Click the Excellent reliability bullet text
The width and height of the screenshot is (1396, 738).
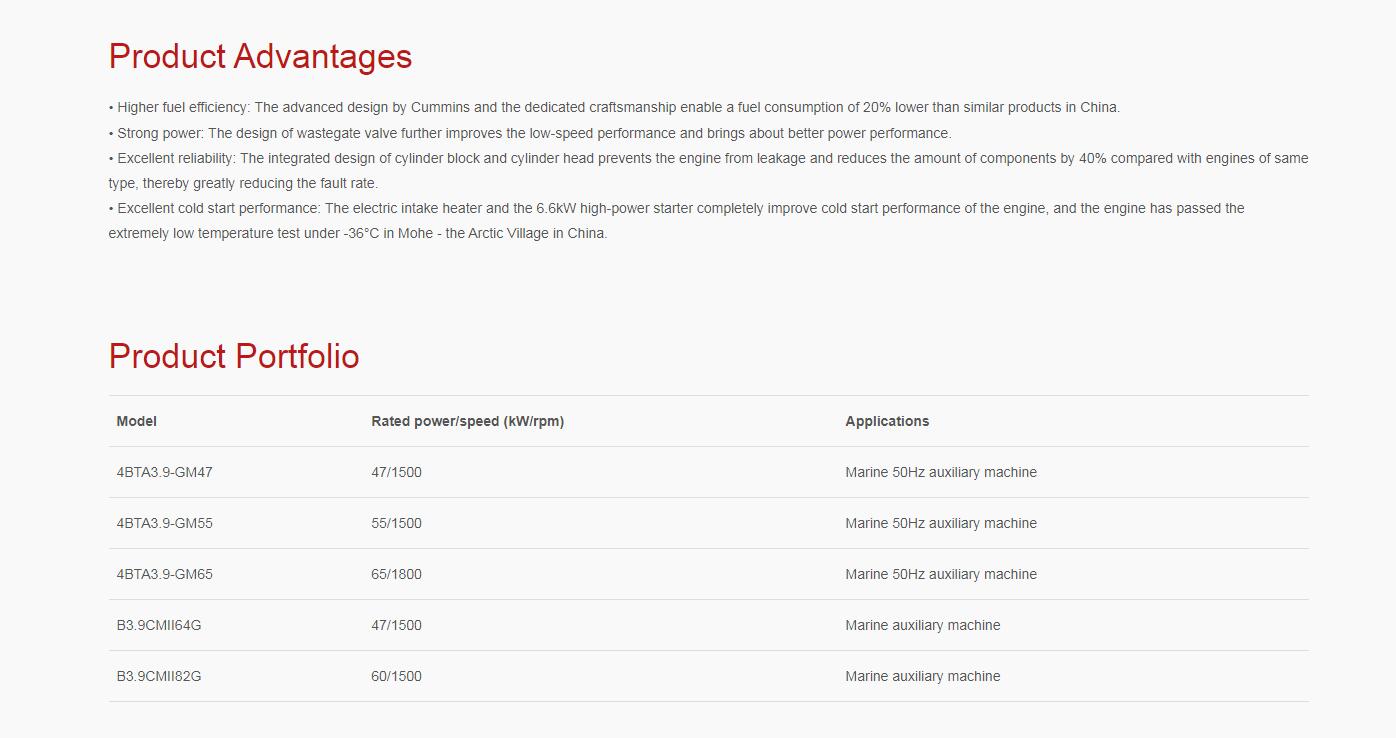[708, 159]
